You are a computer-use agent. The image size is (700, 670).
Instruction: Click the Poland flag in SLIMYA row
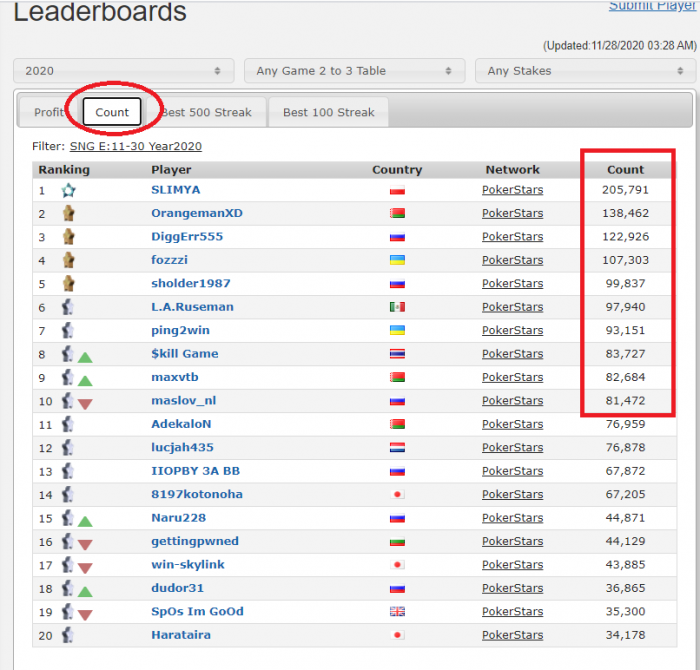397,191
